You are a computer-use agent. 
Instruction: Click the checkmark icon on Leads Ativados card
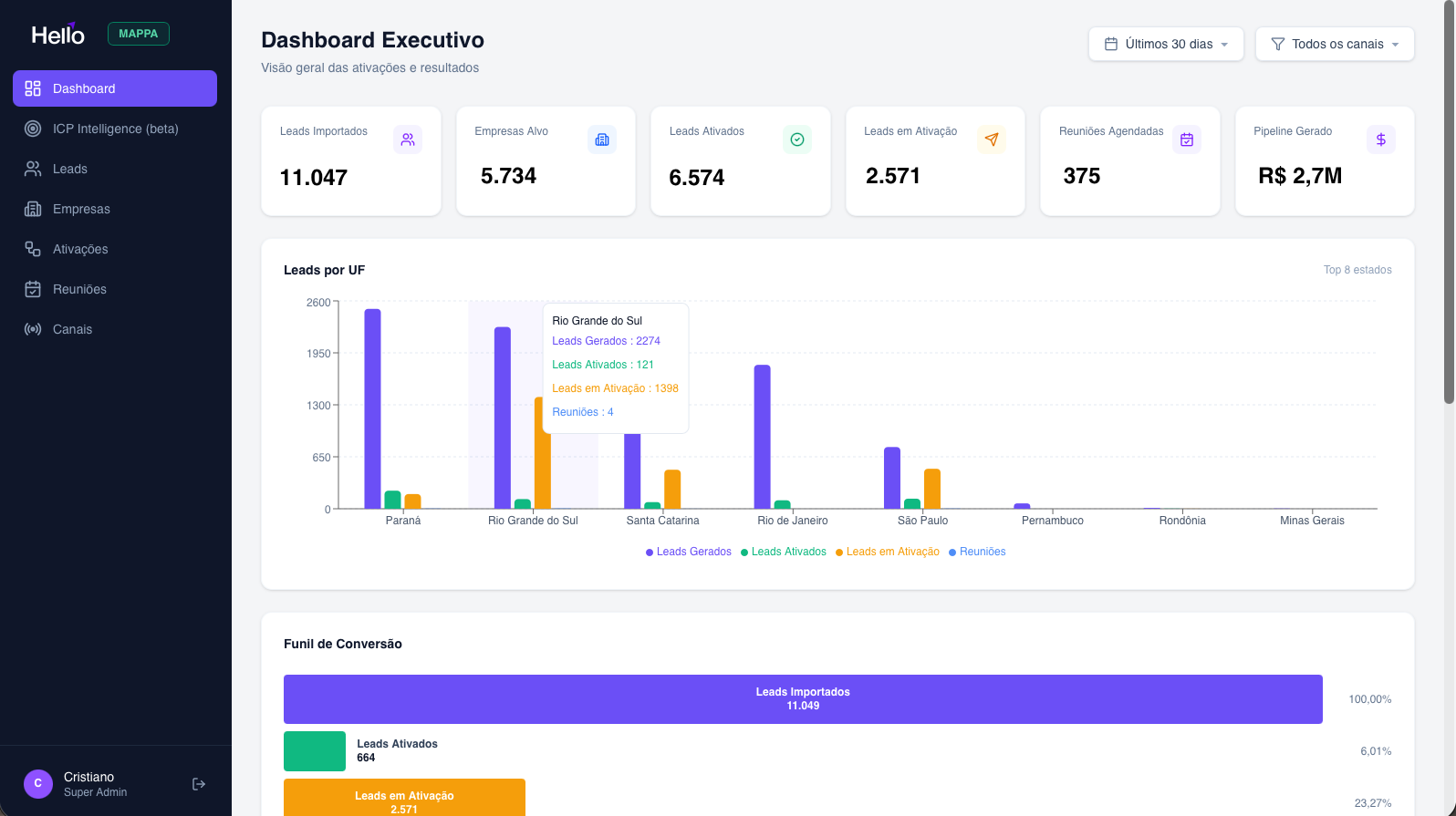(797, 139)
